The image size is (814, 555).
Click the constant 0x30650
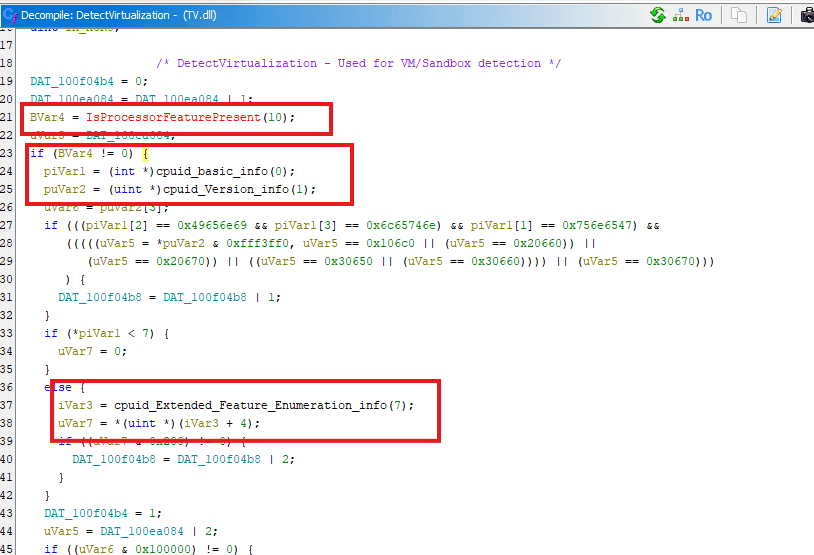348,261
